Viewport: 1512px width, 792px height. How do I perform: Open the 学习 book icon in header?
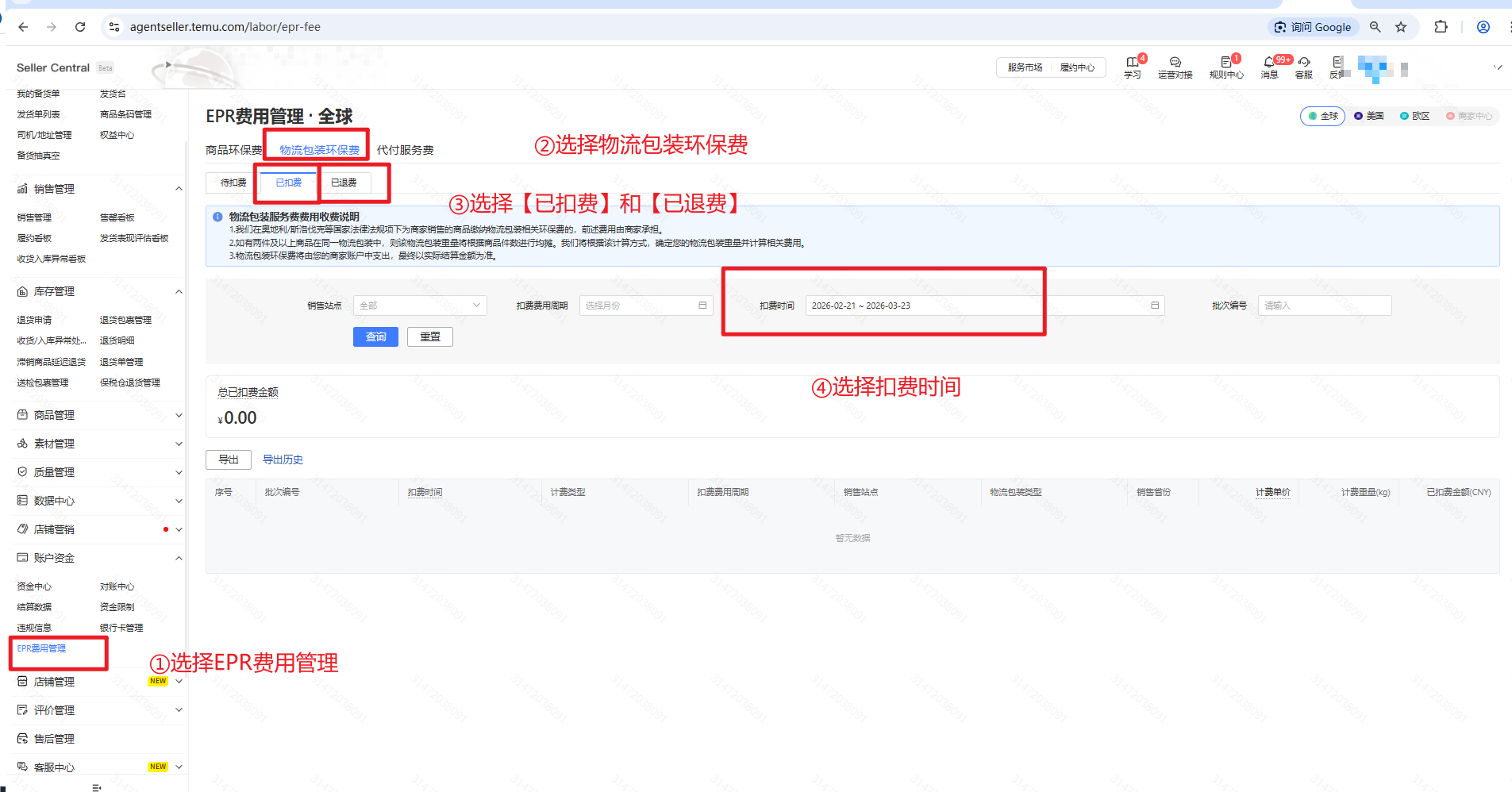pyautogui.click(x=1132, y=63)
